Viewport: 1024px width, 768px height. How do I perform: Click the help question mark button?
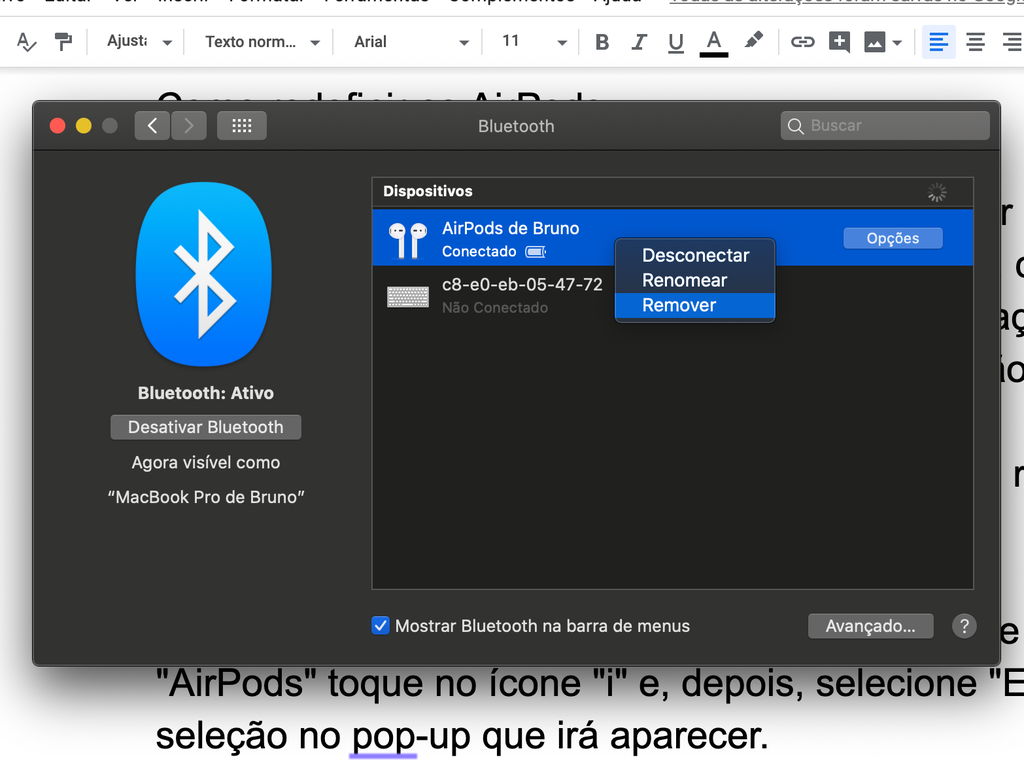964,626
